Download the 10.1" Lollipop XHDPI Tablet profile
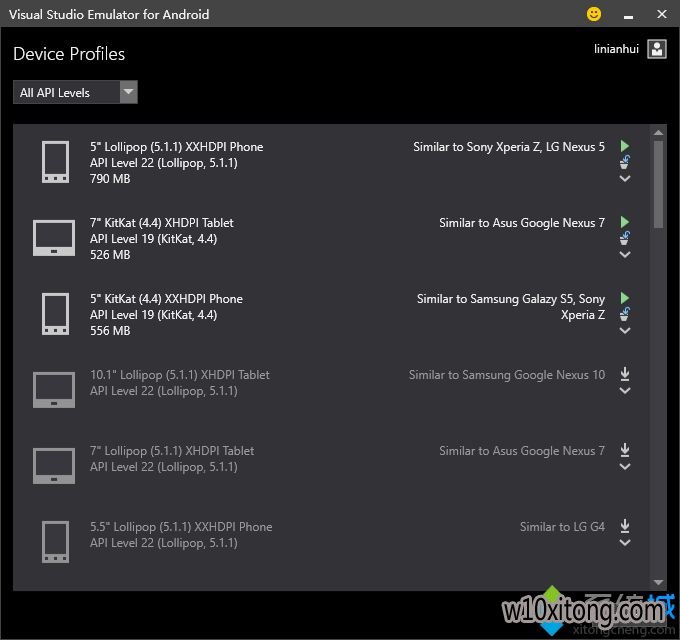 pos(624,374)
